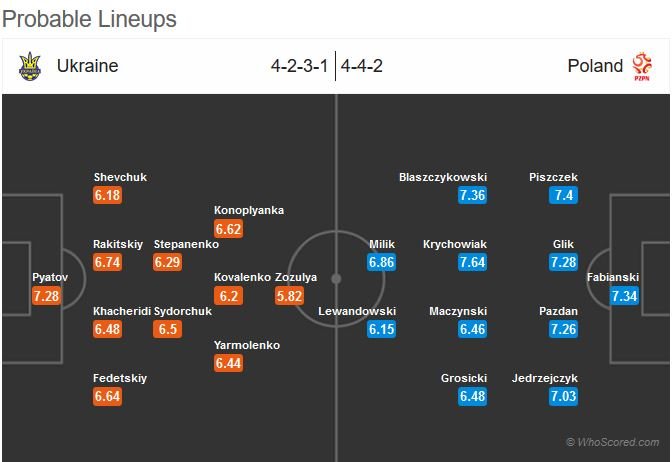672x462 pixels.
Task: Click player name Jedrzejczyk
Action: [x=545, y=378]
